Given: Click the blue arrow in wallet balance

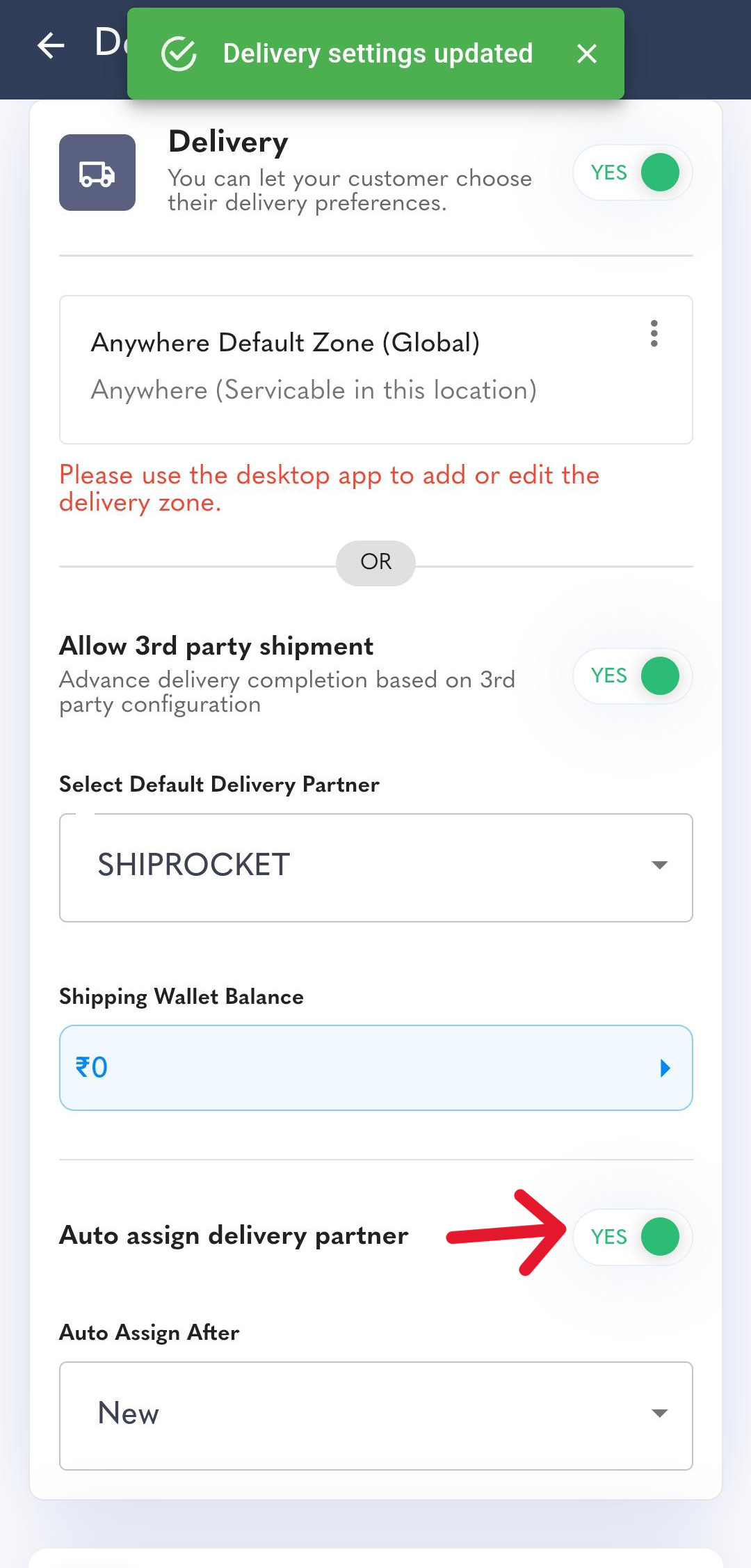Looking at the screenshot, I should pos(665,1068).
